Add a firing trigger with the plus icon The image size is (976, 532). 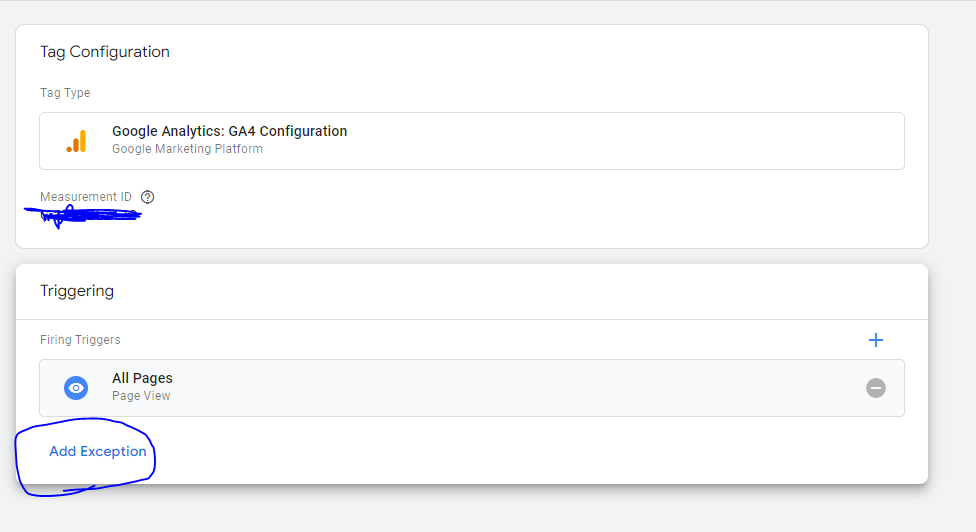pos(876,340)
